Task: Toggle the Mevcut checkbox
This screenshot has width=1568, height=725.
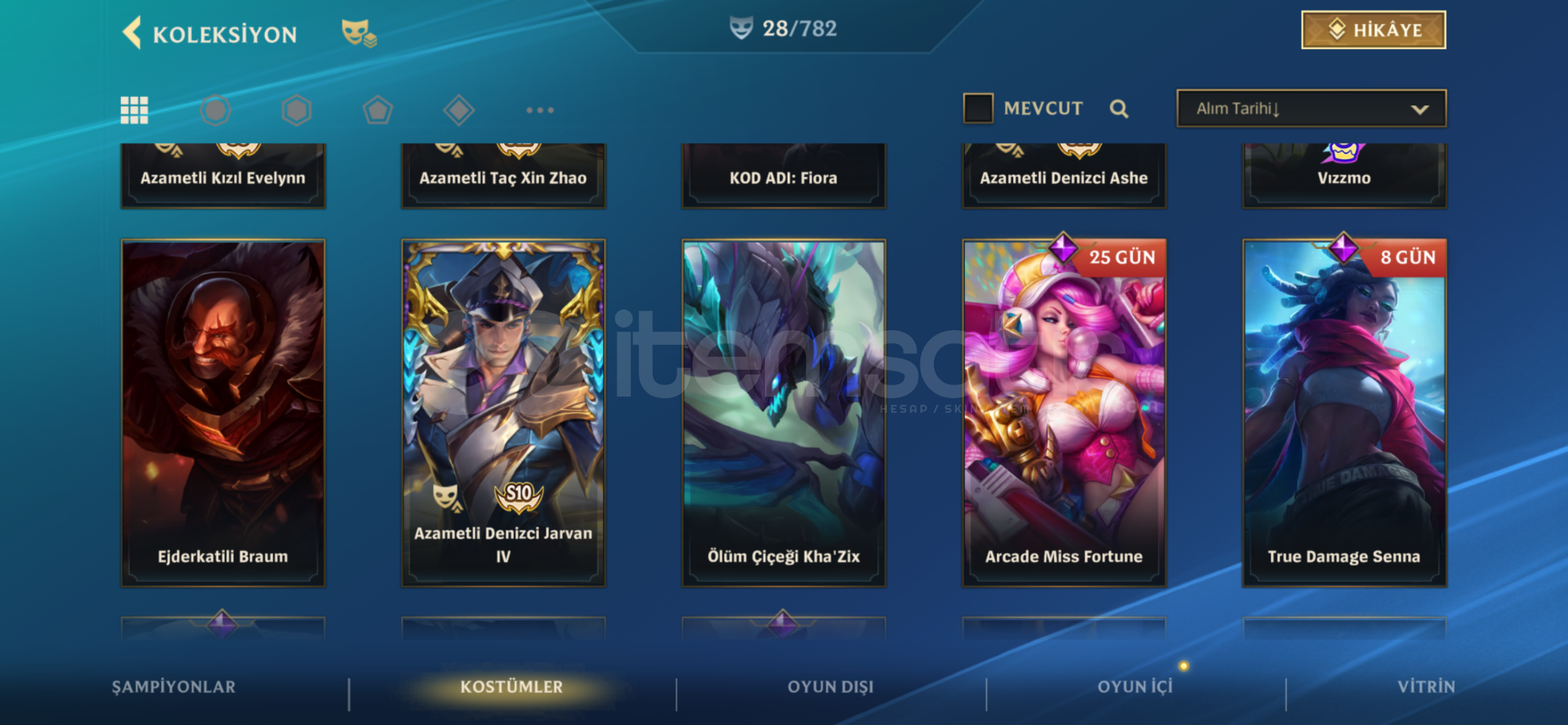Action: [978, 108]
